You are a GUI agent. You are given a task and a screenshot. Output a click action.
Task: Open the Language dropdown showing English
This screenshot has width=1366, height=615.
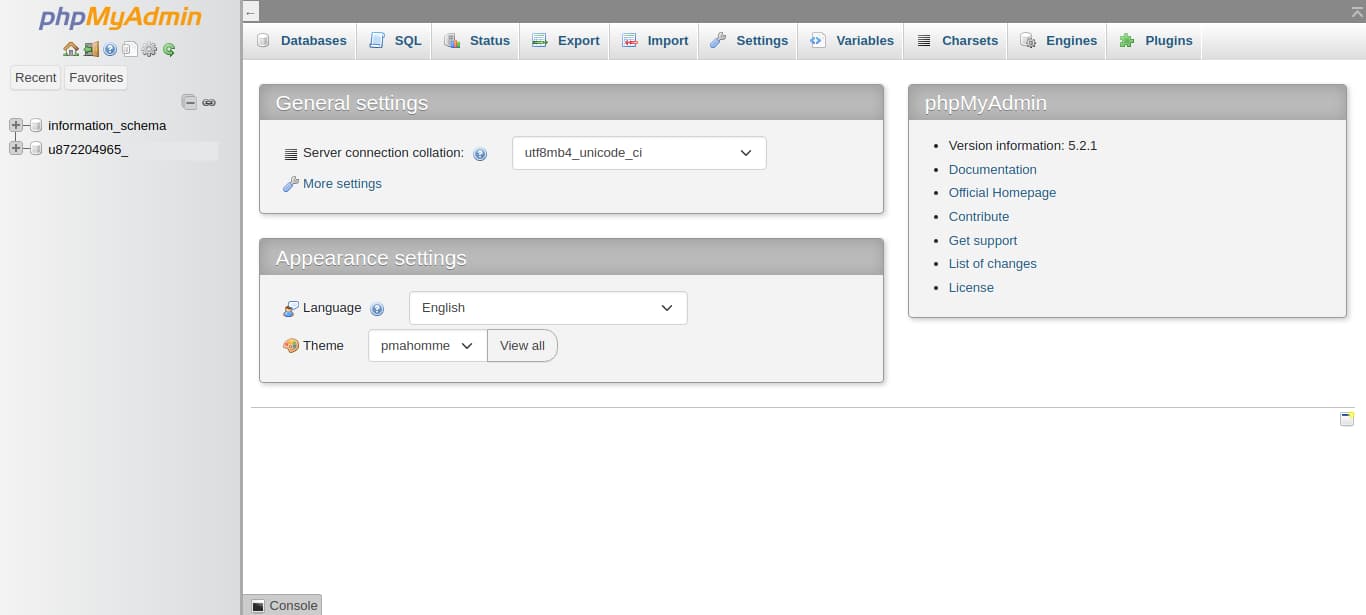tap(548, 308)
